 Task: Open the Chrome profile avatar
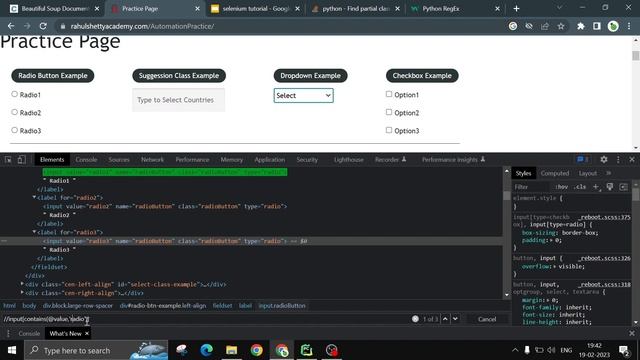[x=613, y=26]
